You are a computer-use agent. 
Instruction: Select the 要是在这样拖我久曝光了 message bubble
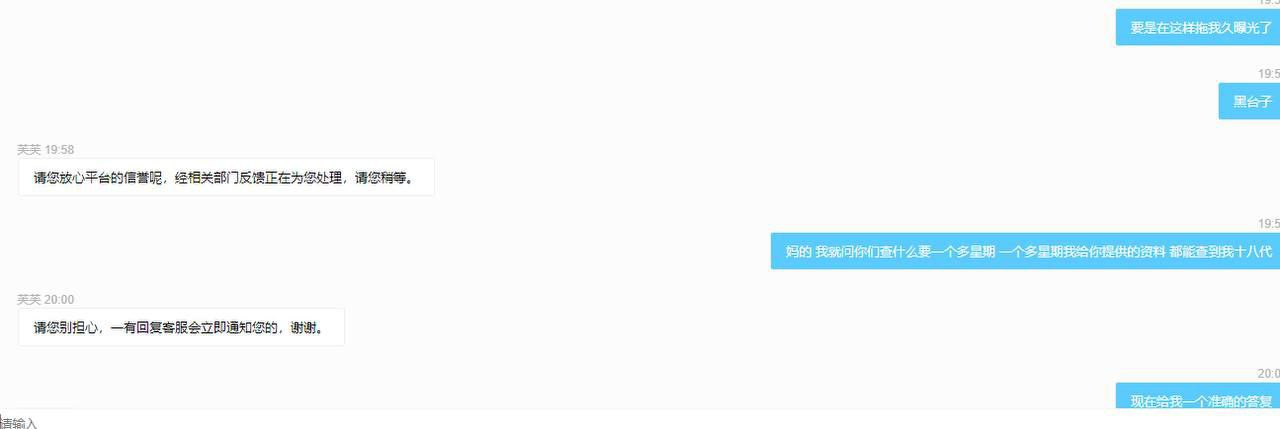pyautogui.click(x=1198, y=27)
